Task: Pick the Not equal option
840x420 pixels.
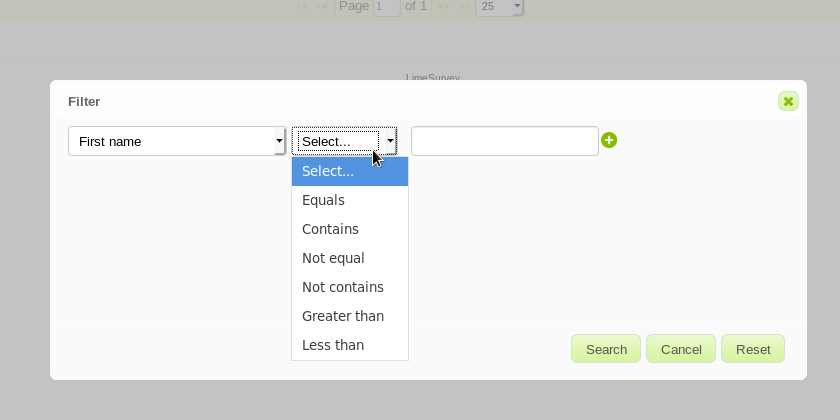Action: point(333,258)
